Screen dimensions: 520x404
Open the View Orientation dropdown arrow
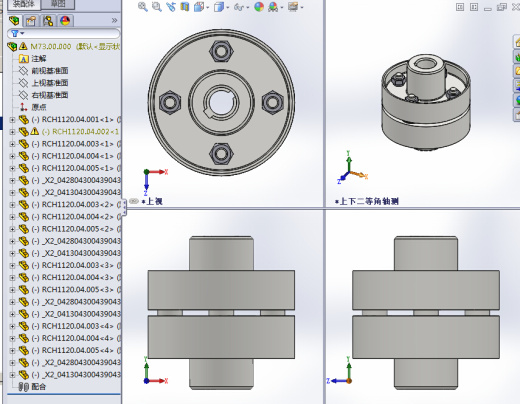pyautogui.click(x=208, y=7)
